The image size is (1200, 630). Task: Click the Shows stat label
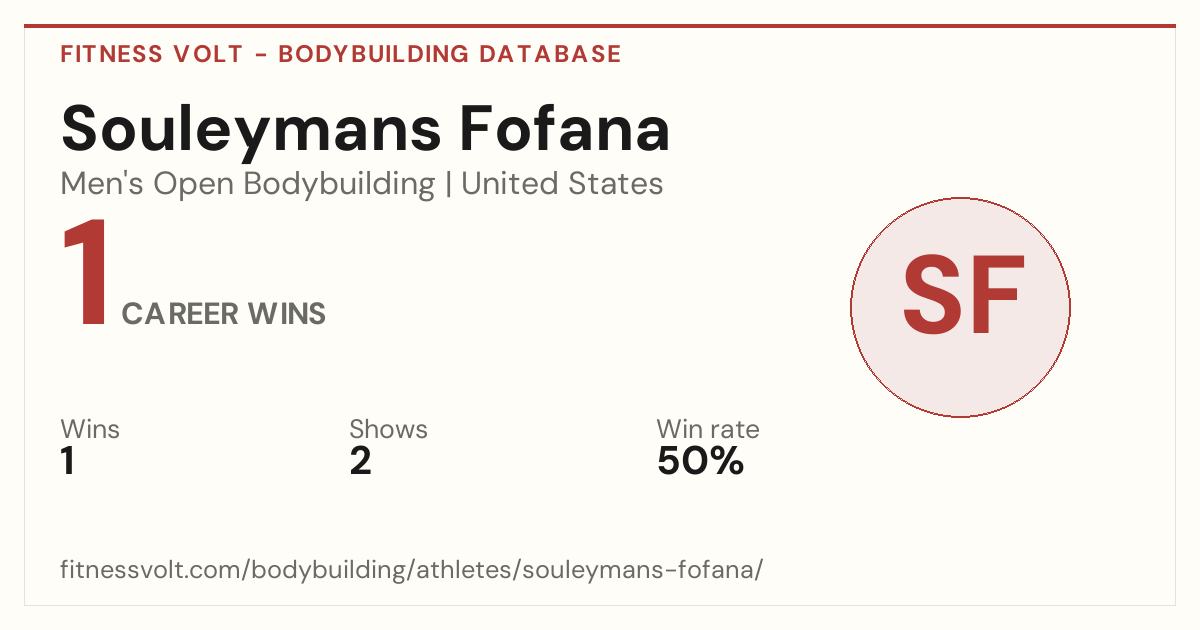click(x=388, y=430)
